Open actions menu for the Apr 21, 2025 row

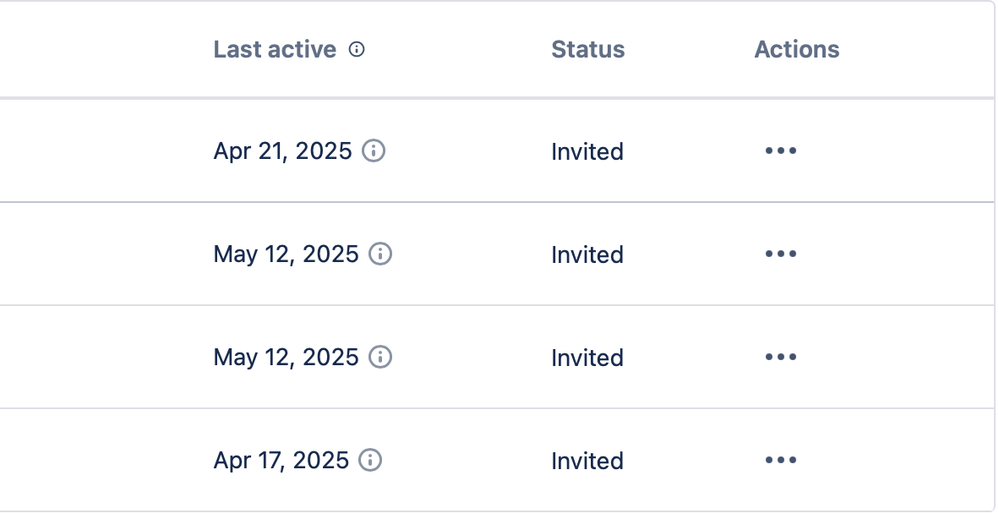[780, 151]
